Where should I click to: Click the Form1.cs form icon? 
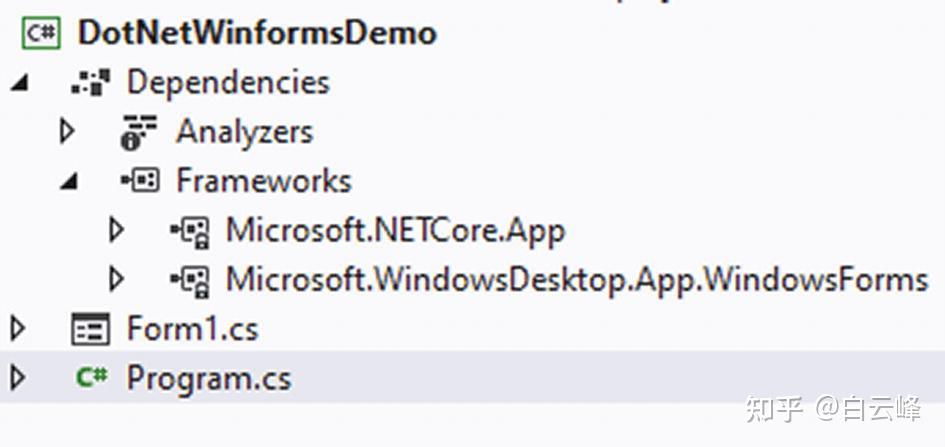point(90,329)
